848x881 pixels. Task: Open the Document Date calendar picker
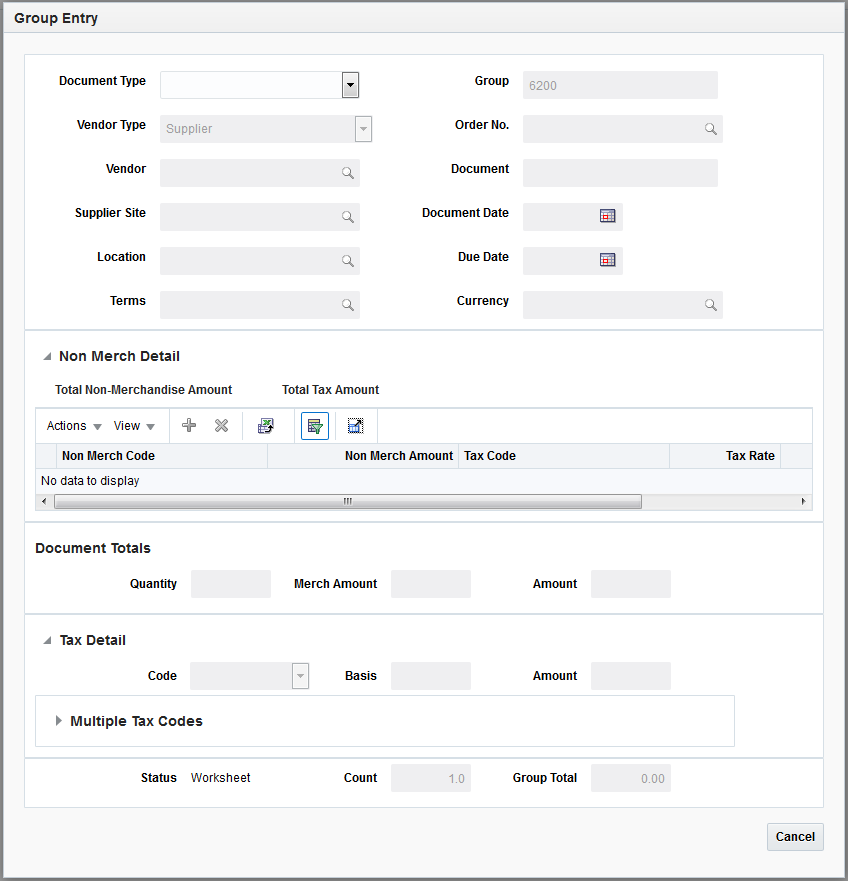[607, 216]
